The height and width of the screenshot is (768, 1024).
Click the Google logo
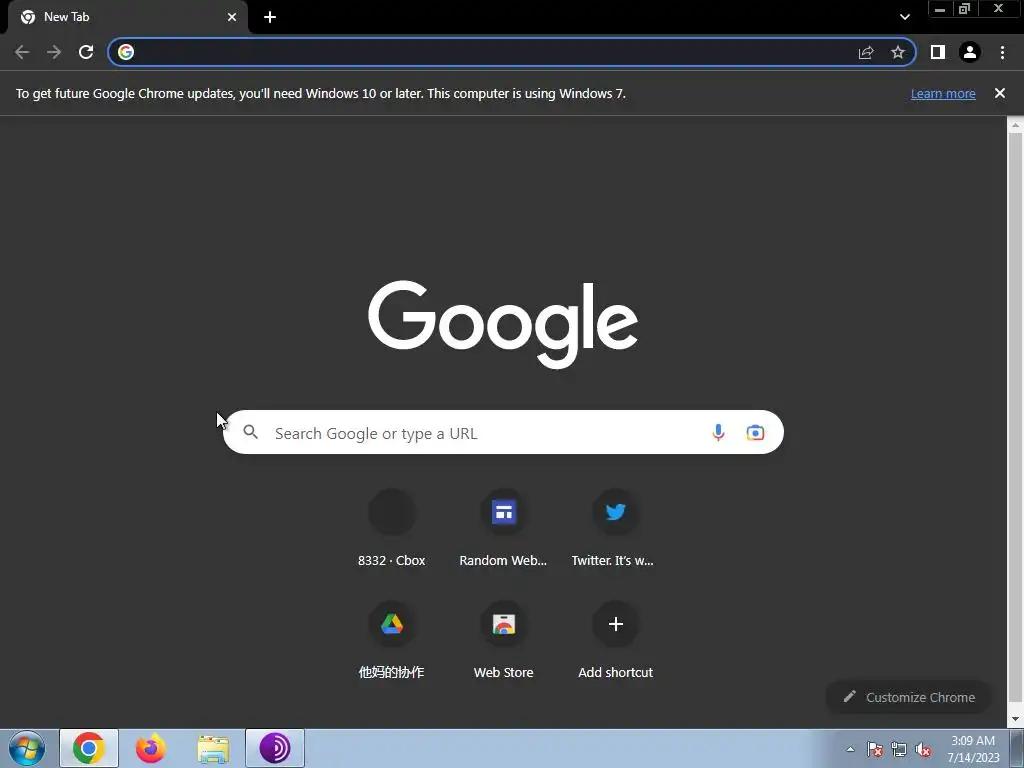pos(503,325)
